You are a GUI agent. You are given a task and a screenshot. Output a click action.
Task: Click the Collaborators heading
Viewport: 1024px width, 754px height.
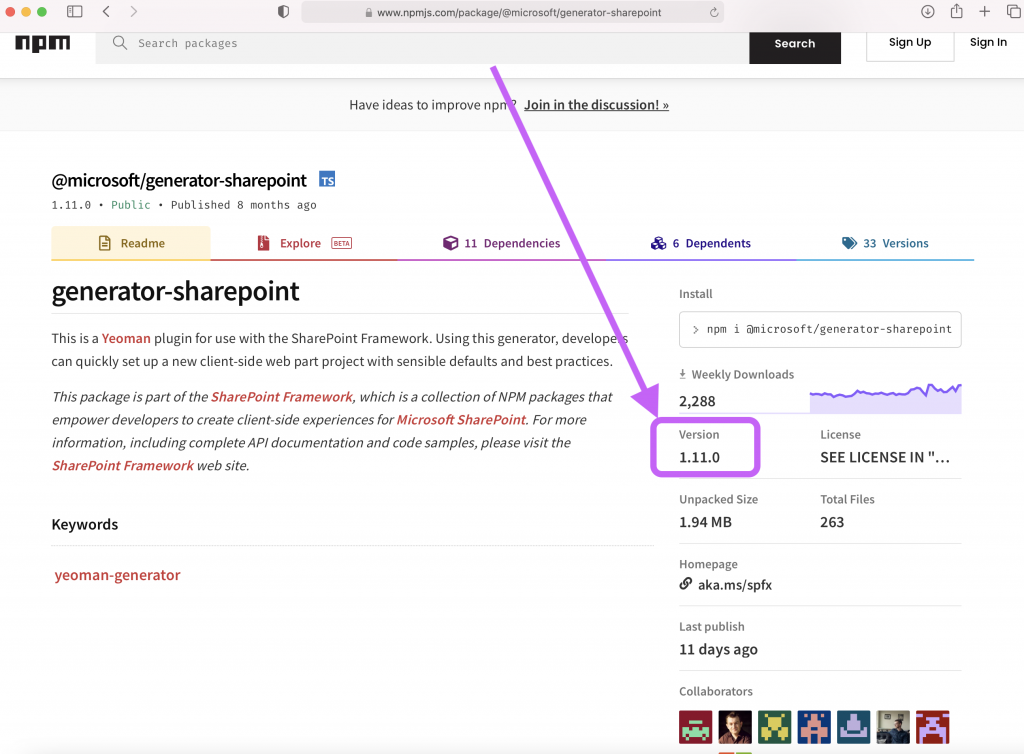[x=716, y=691]
